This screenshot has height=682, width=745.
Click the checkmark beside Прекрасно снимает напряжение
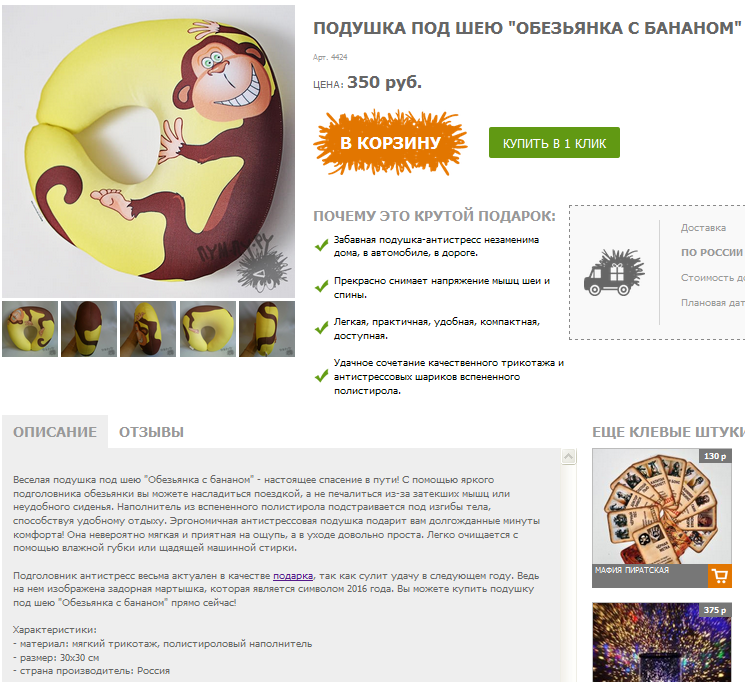click(322, 286)
